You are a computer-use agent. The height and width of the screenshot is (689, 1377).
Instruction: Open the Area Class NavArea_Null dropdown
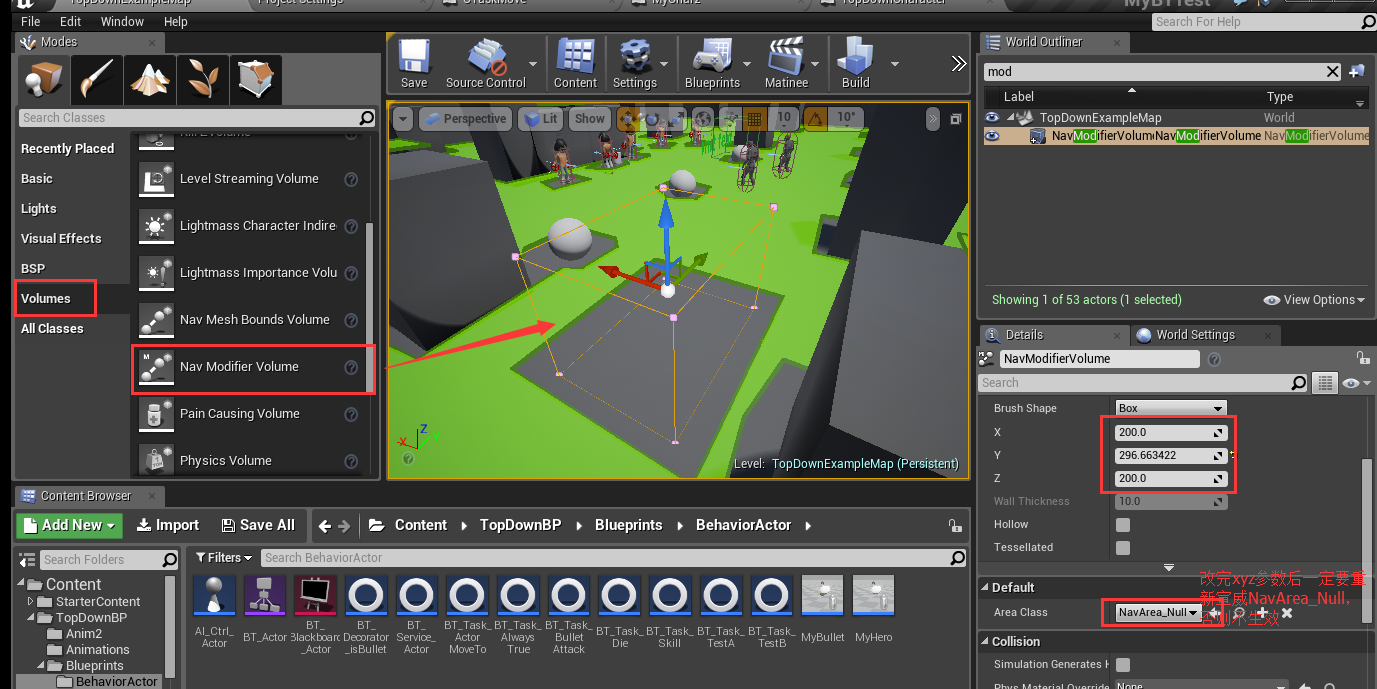(1158, 612)
